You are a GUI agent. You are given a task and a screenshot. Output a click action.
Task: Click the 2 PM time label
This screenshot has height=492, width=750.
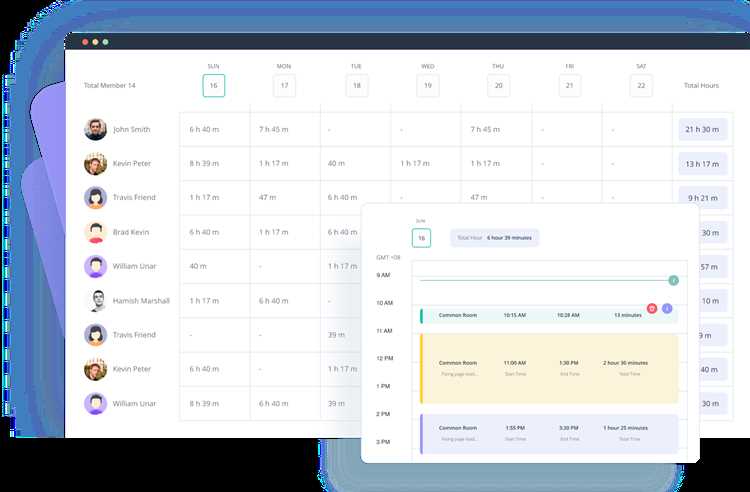(383, 414)
